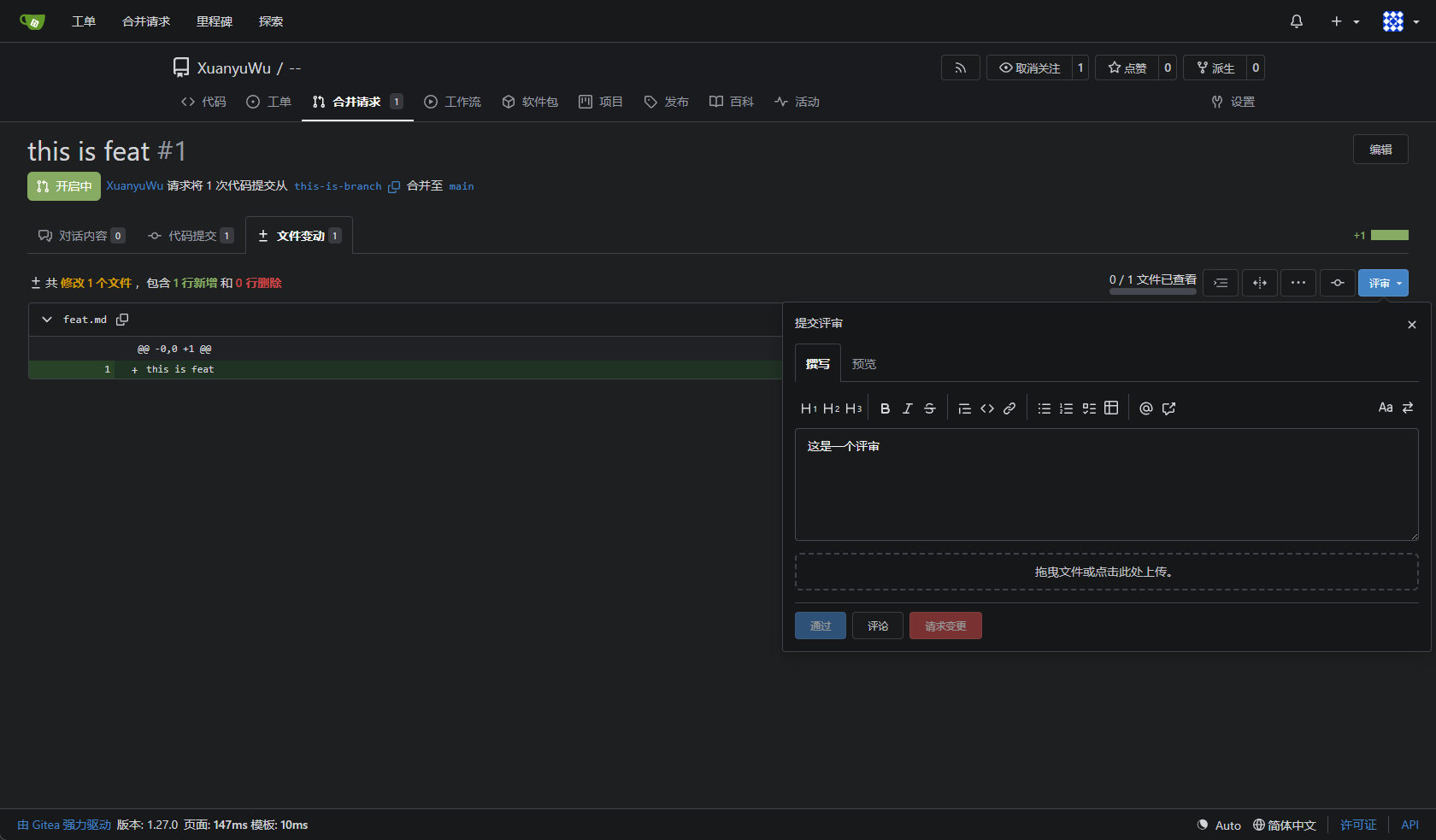Apply bold formatting in review editor
The height and width of the screenshot is (840, 1436).
(885, 408)
